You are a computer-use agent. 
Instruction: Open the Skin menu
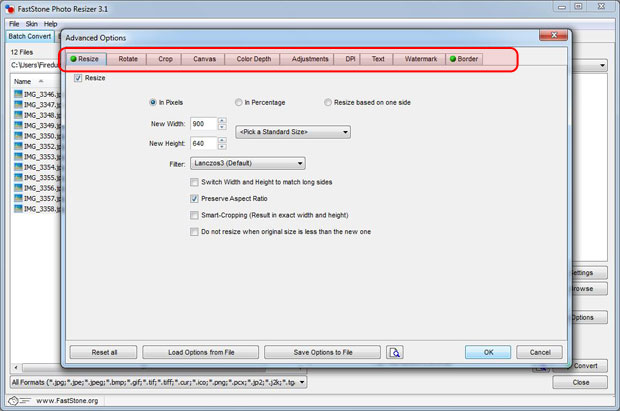click(x=30, y=23)
